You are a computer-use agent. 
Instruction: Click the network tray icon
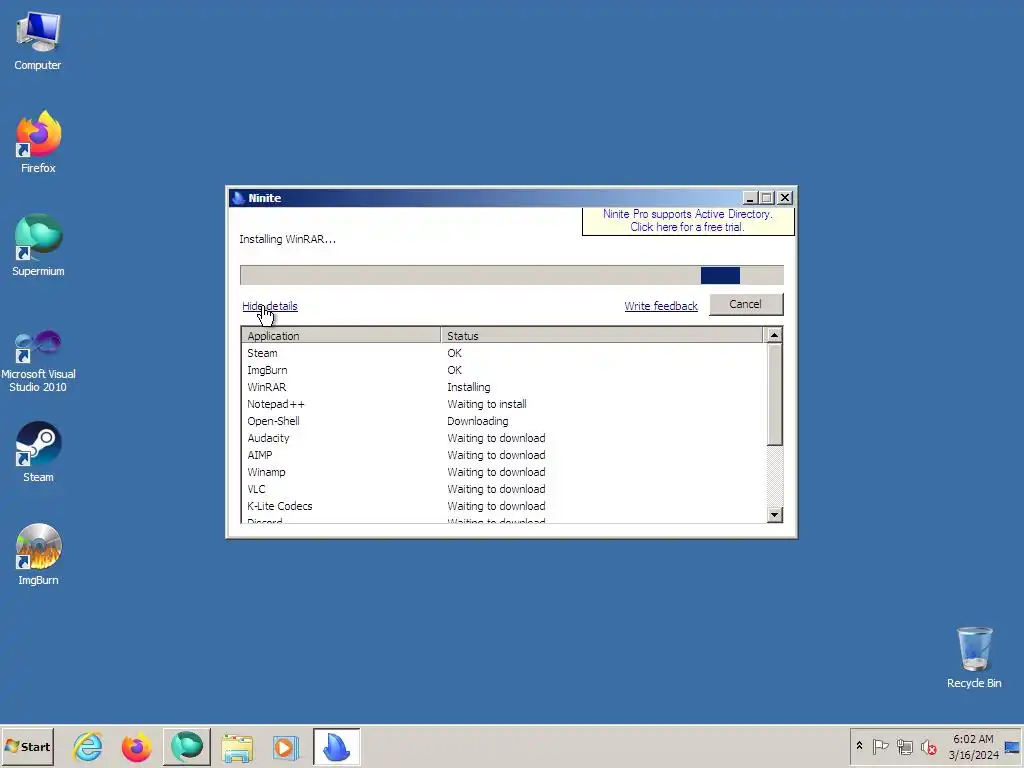click(x=904, y=746)
